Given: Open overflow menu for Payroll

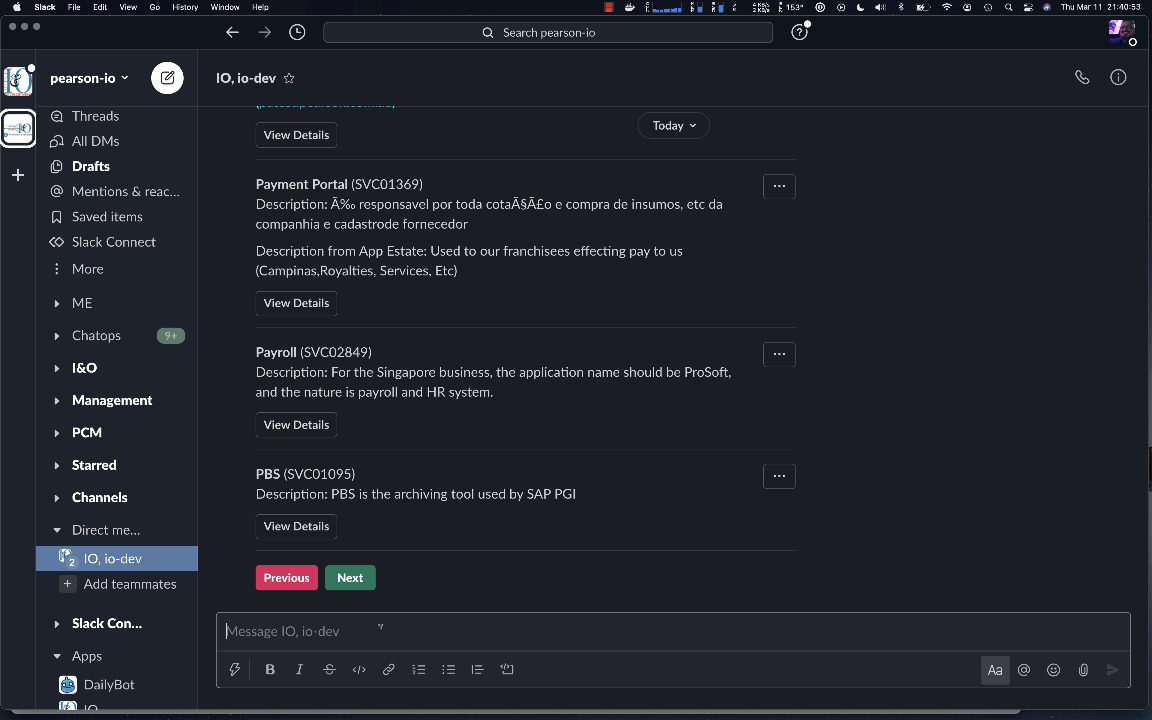Looking at the screenshot, I should click(x=780, y=354).
